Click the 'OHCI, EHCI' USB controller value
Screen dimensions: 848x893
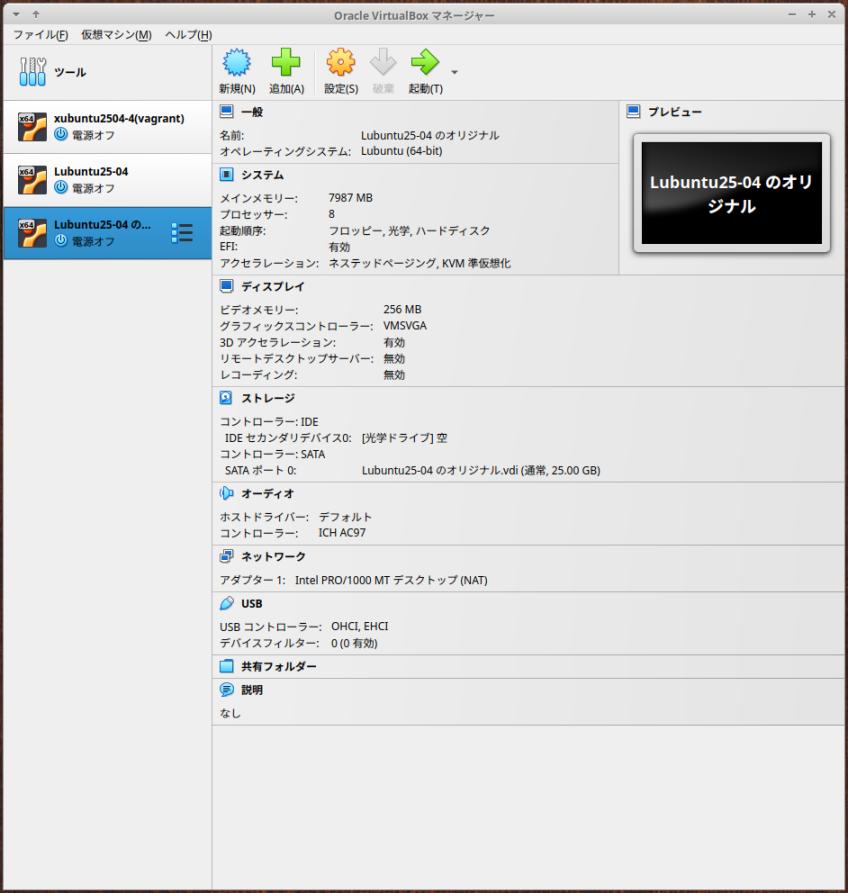360,626
